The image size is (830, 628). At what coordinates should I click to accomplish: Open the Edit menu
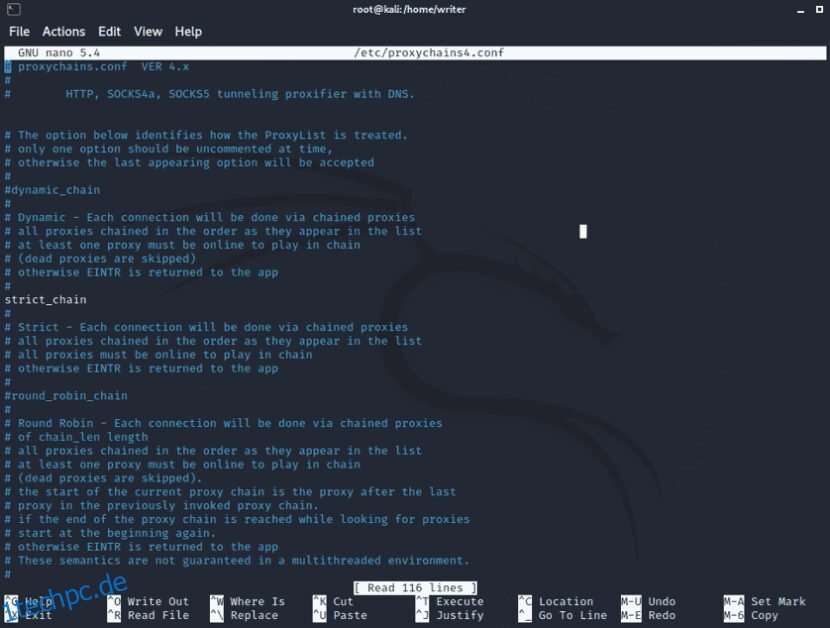[x=109, y=31]
